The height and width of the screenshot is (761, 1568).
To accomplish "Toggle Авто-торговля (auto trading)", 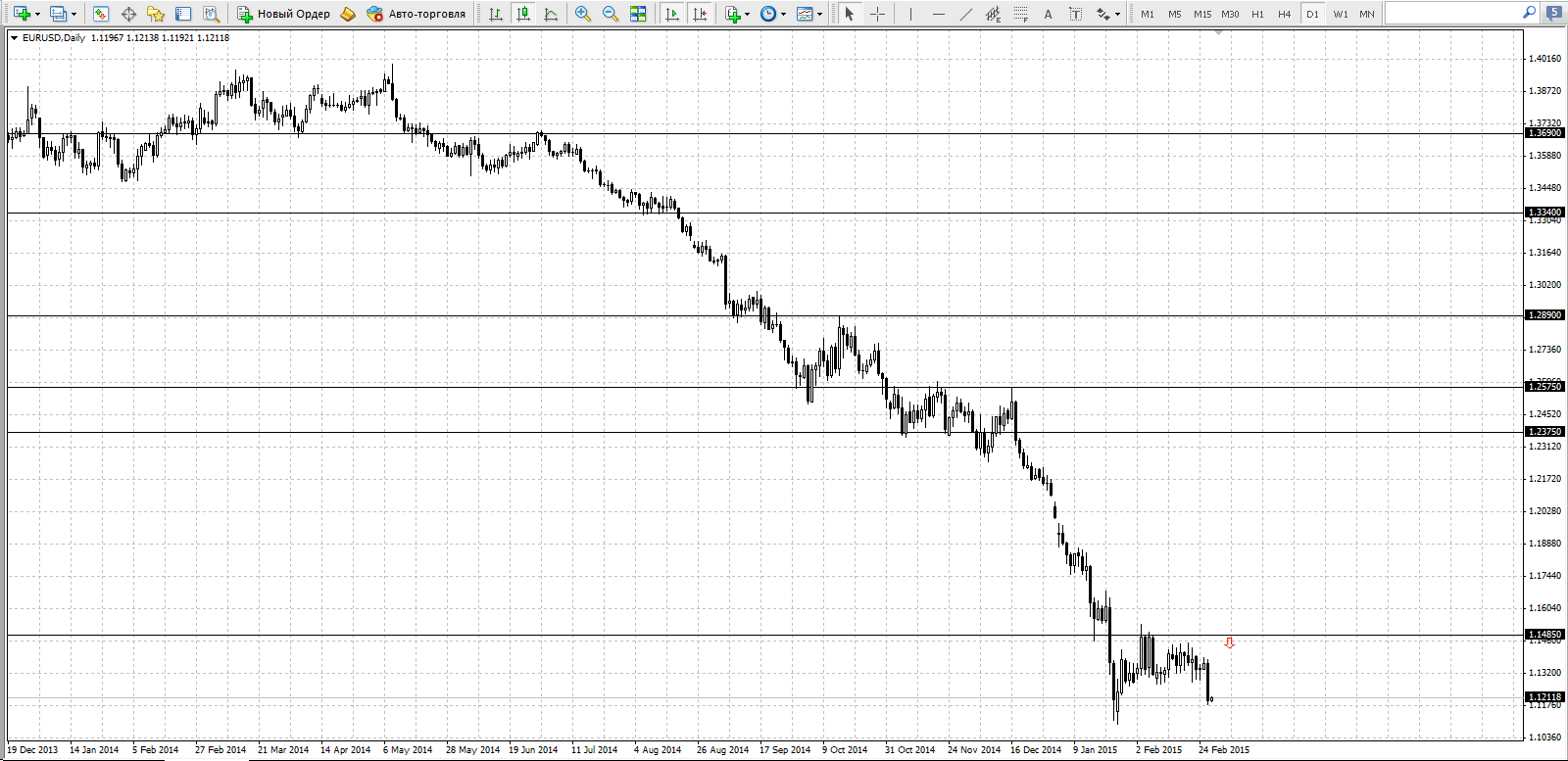I will 416,14.
